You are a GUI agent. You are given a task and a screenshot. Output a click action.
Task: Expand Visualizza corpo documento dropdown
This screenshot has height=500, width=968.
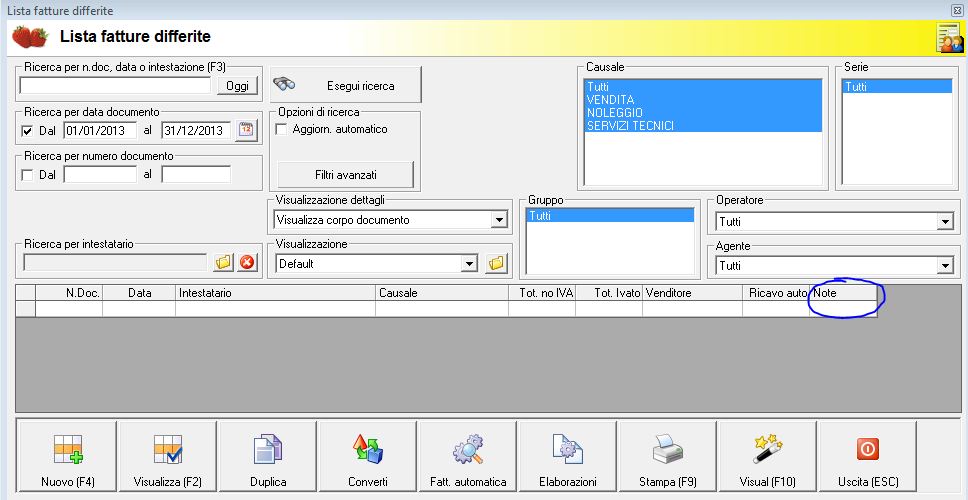(499, 220)
